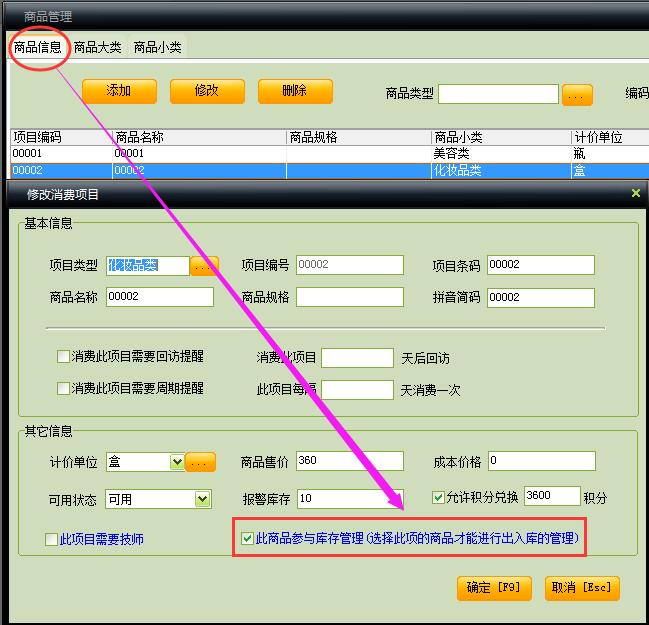Image resolution: width=649 pixels, height=625 pixels.
Task: Select the 瓶 unit cell
Action: [x=610, y=154]
